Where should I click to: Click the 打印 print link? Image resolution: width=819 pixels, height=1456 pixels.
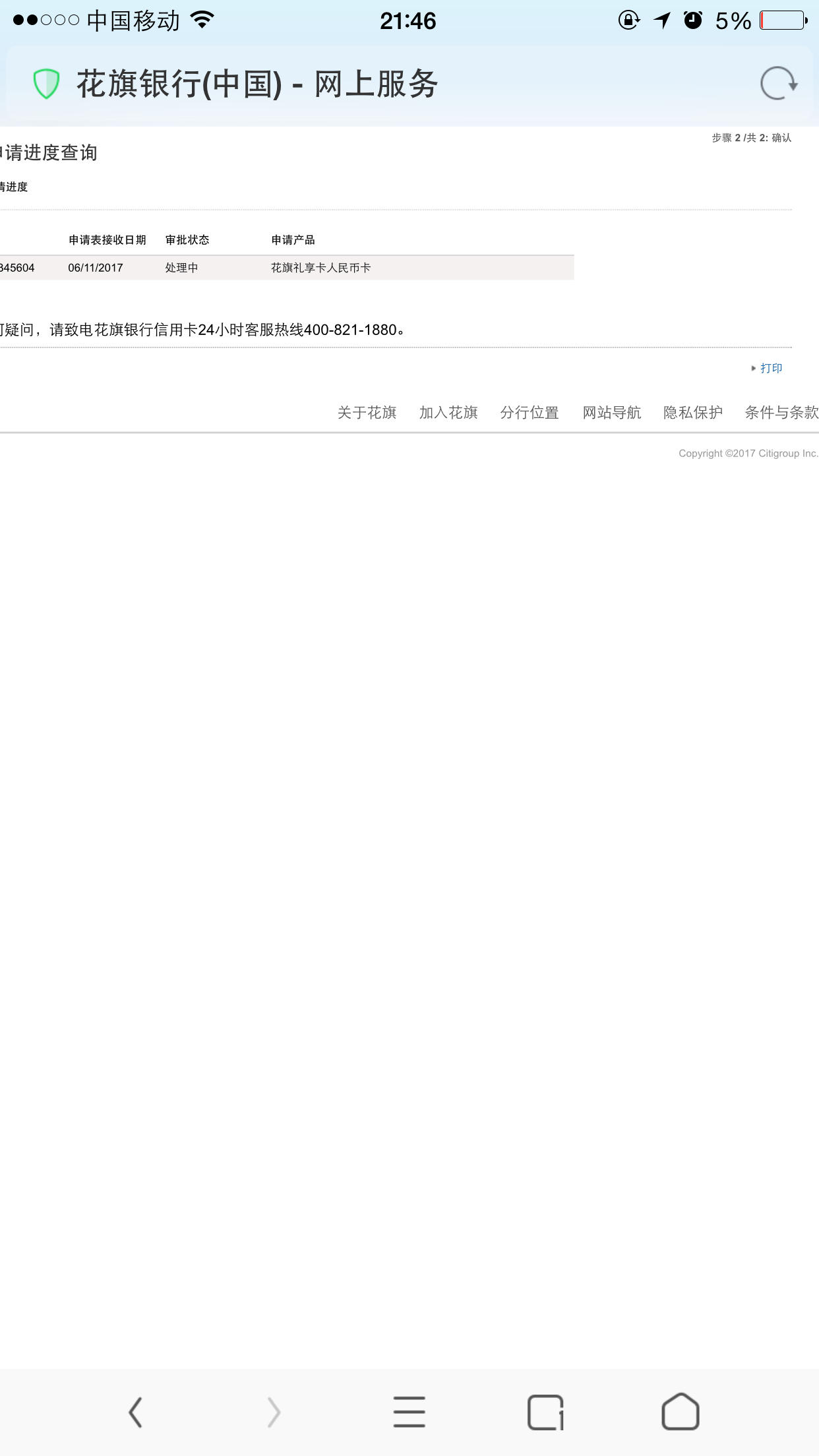coord(771,368)
